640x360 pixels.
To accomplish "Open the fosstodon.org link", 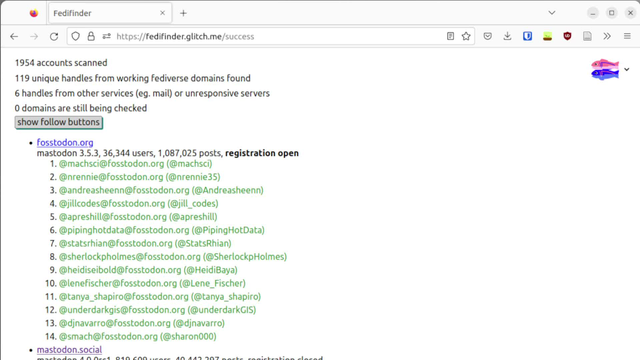I will [x=65, y=142].
